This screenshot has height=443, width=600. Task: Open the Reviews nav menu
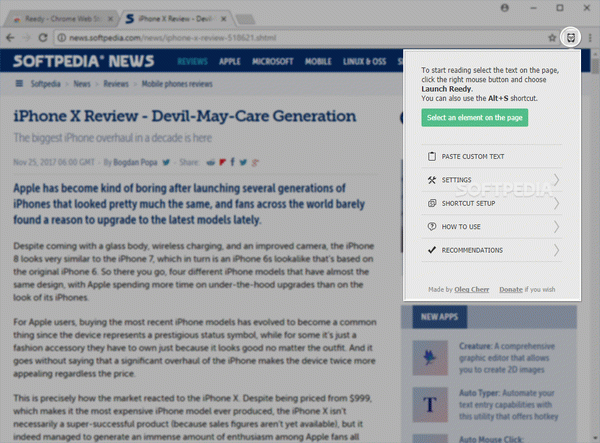[x=192, y=61]
